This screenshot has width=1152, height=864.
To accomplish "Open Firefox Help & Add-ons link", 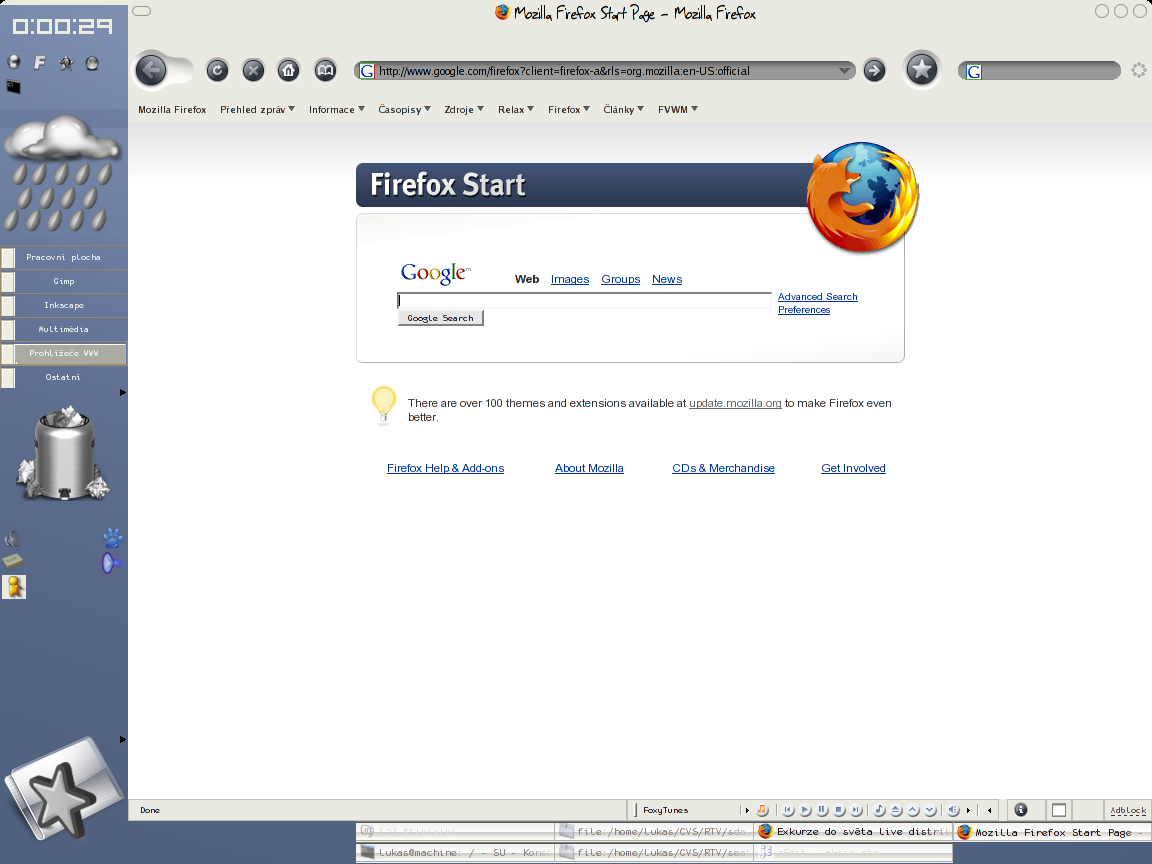I will coord(445,468).
